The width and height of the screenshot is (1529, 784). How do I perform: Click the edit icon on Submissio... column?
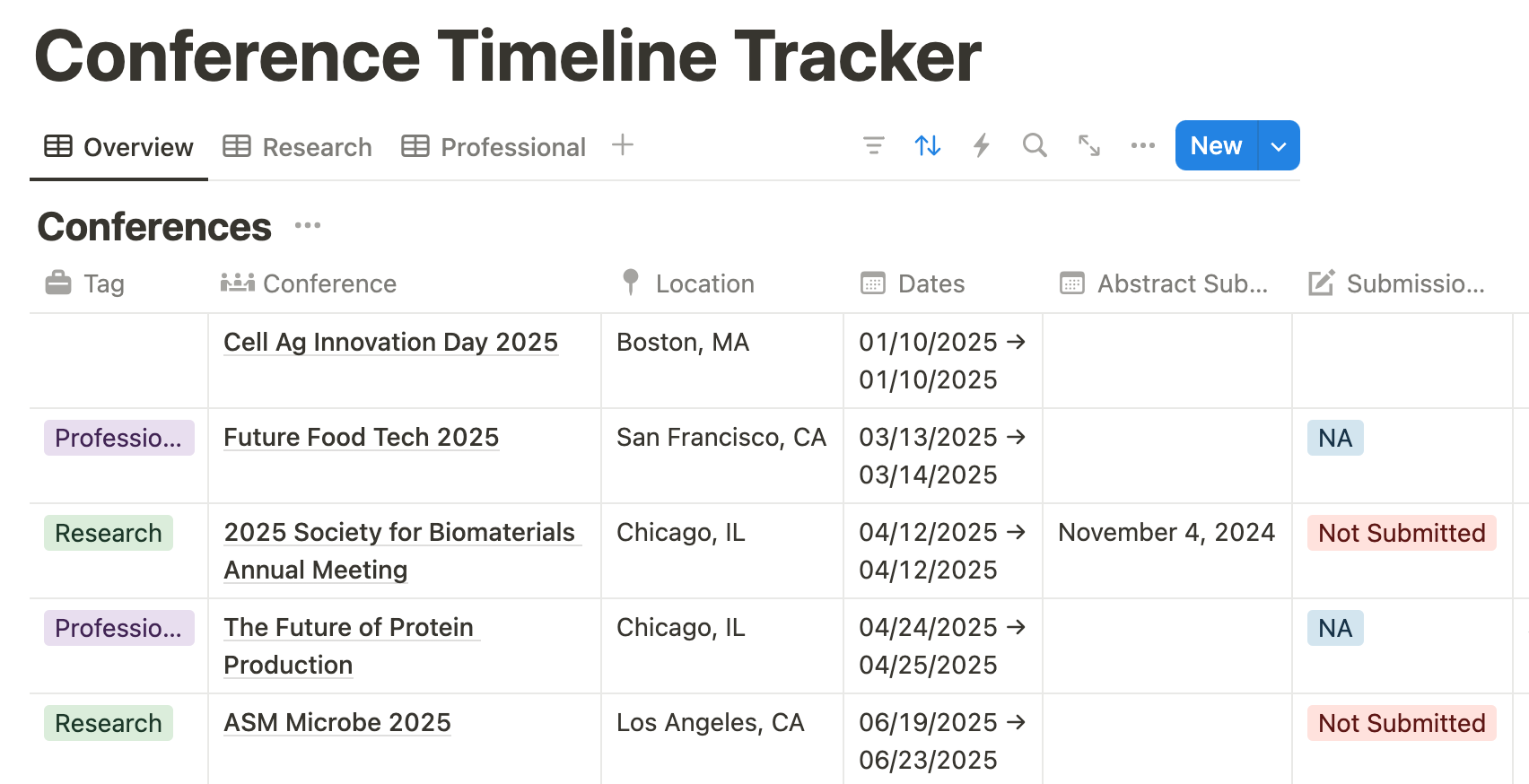click(x=1321, y=283)
